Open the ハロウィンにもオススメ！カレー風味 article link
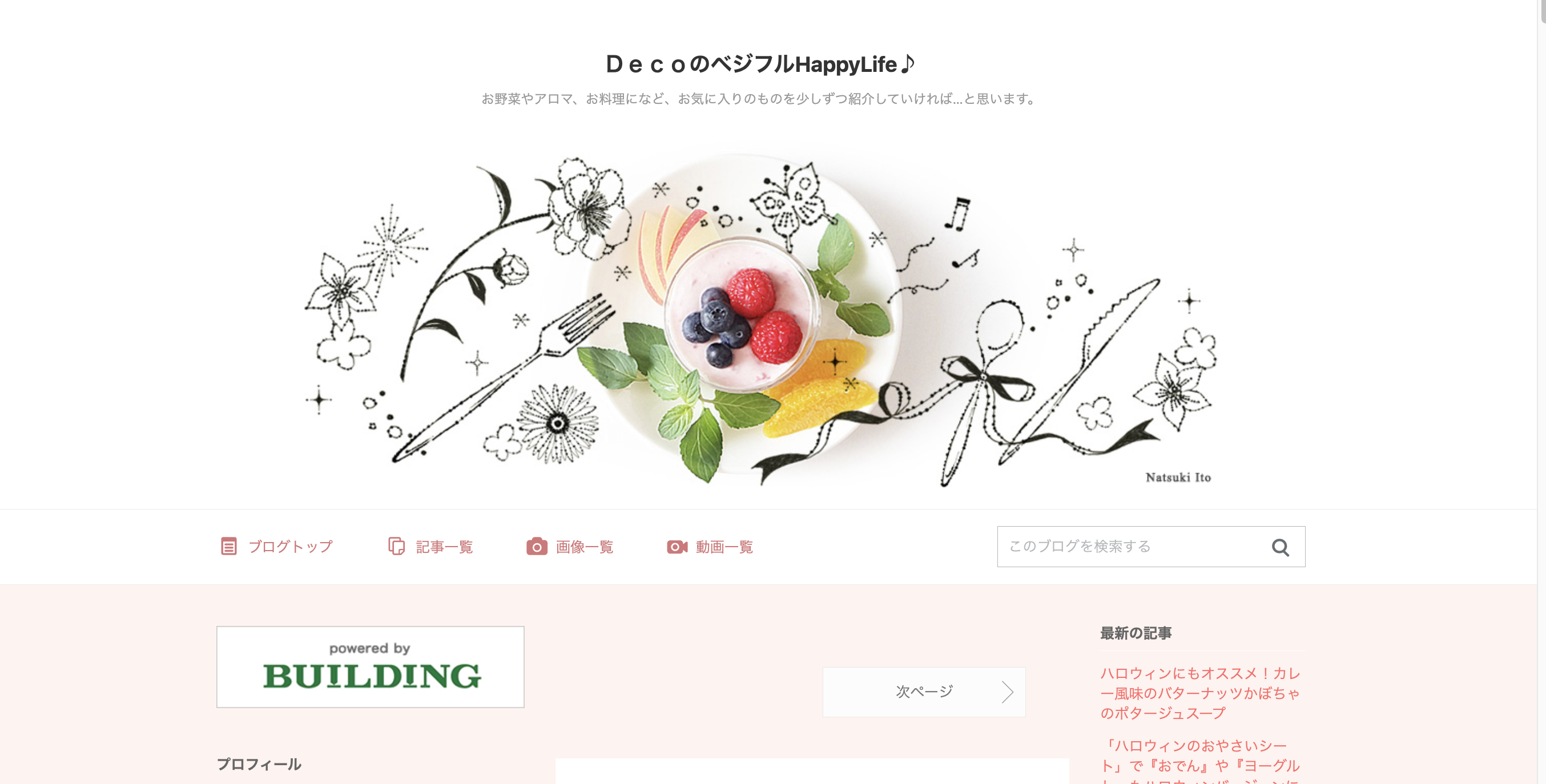 tap(1200, 693)
